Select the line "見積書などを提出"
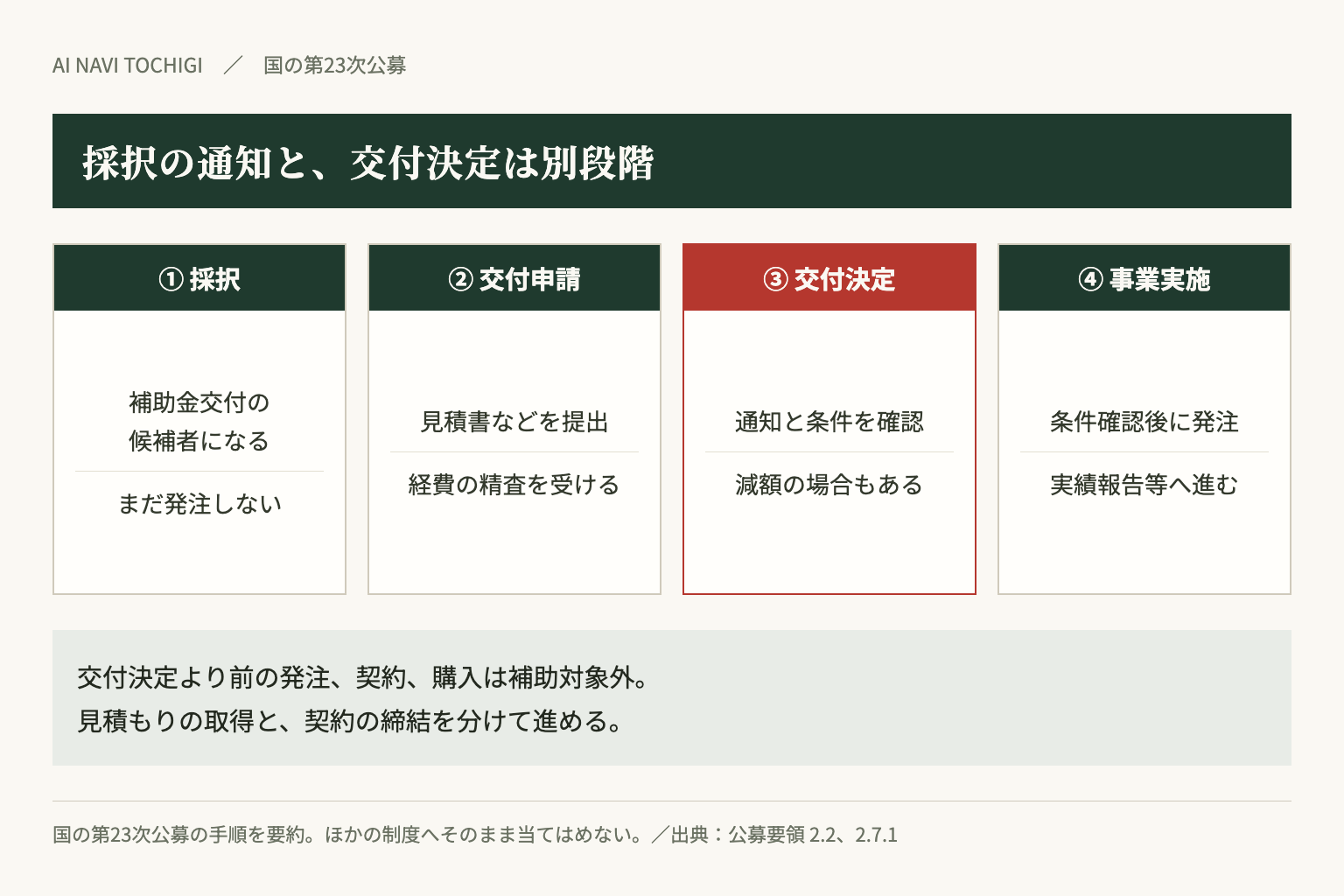1344x896 pixels. pyautogui.click(x=514, y=422)
